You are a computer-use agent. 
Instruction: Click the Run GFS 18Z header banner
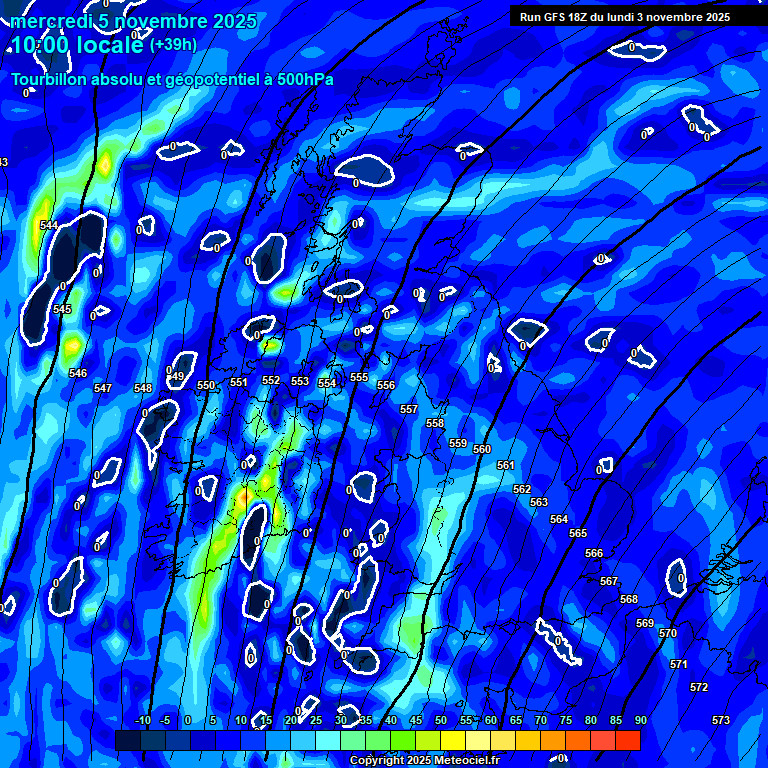coord(624,17)
